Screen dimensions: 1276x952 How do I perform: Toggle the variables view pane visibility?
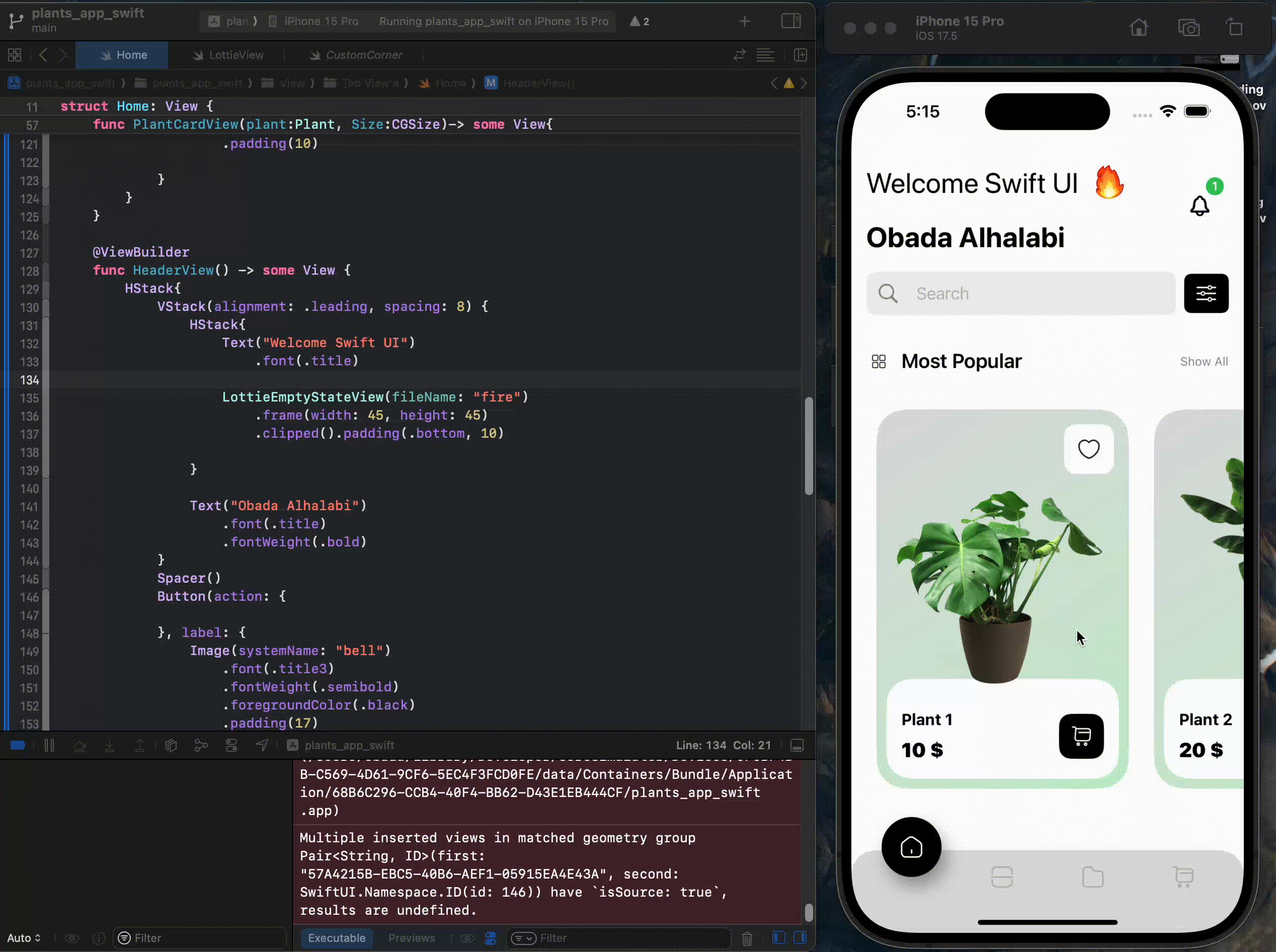[778, 937]
